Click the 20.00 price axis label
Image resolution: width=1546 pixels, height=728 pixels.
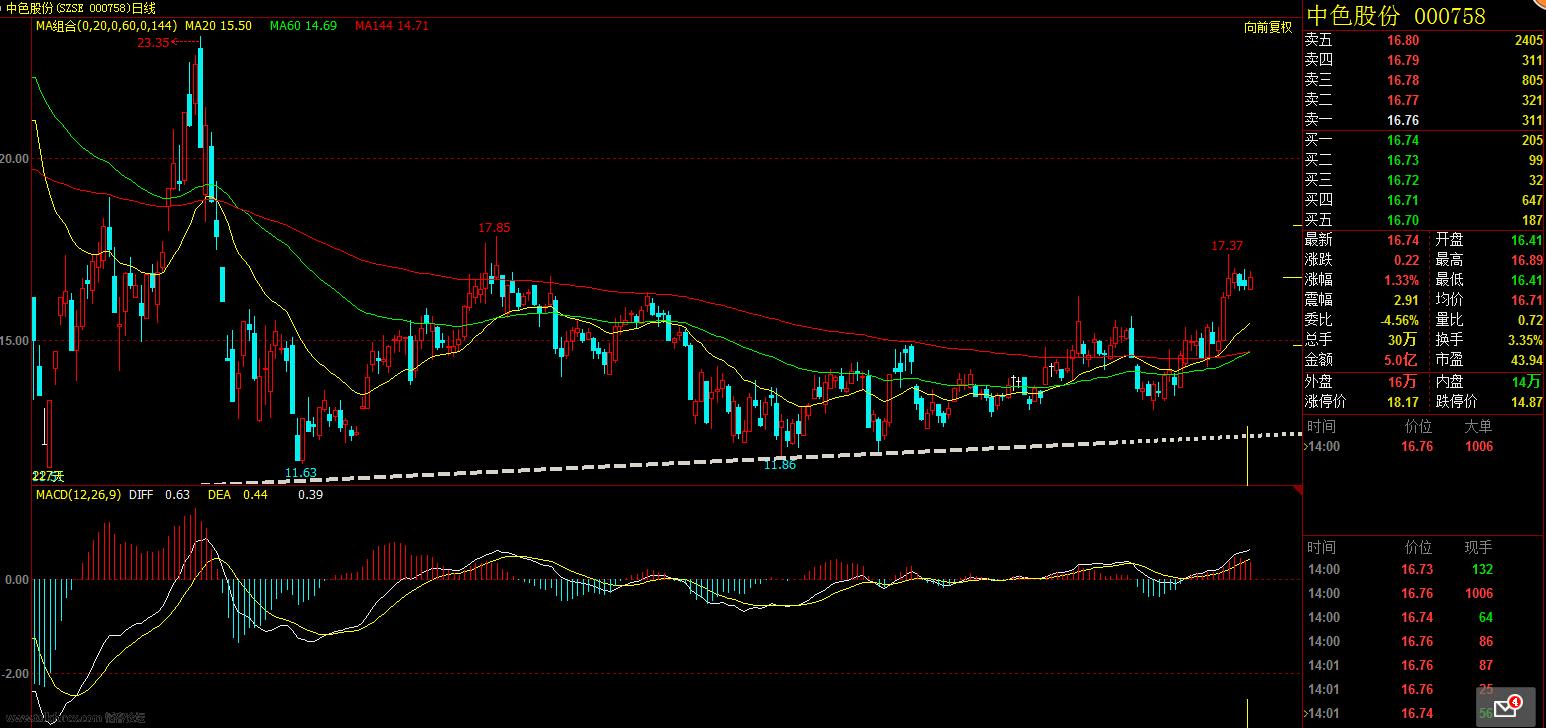tap(15, 159)
